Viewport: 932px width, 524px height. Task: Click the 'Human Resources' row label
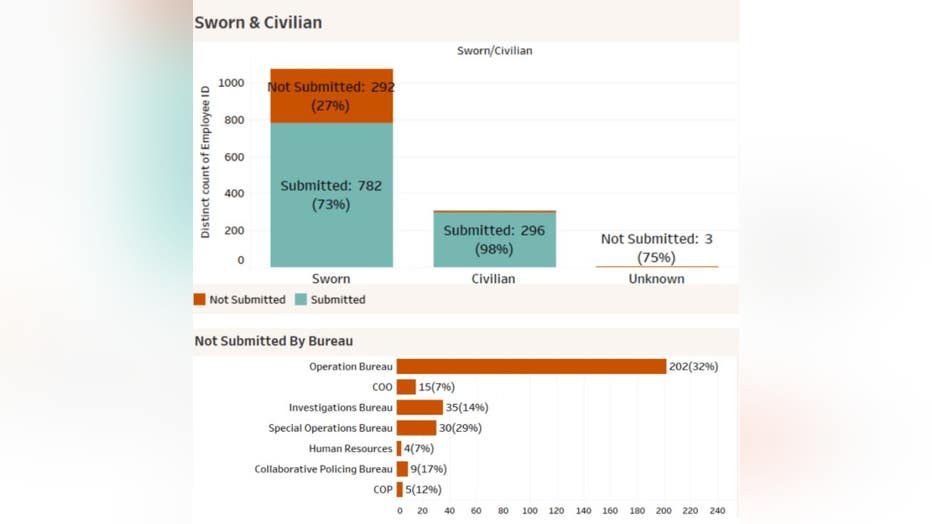click(x=351, y=449)
